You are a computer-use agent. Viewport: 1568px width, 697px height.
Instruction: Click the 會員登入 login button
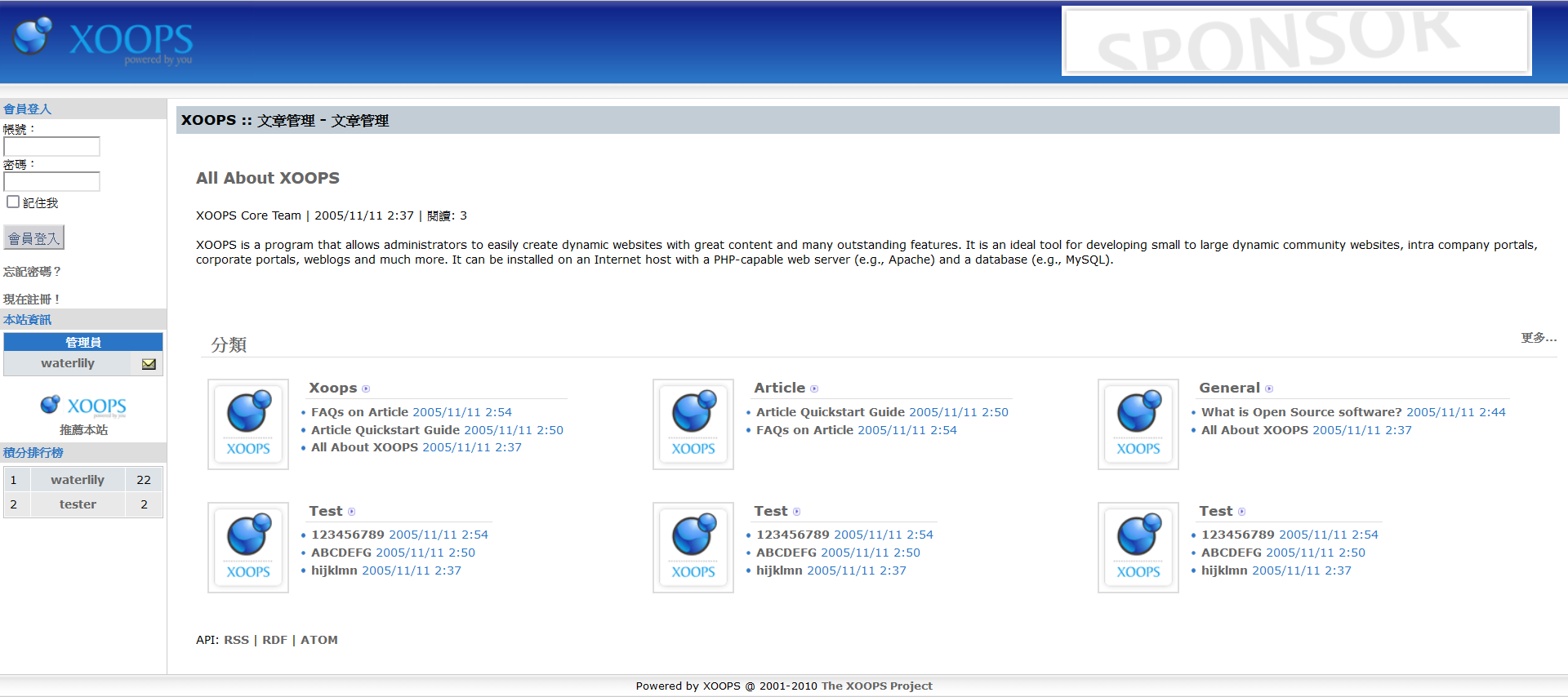33,238
